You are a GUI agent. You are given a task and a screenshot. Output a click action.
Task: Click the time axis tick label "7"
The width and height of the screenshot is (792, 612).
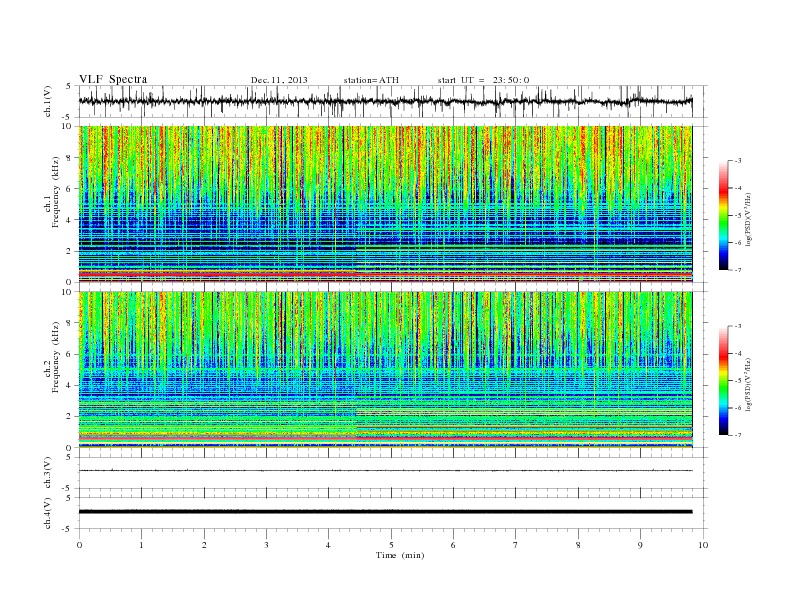(516, 545)
